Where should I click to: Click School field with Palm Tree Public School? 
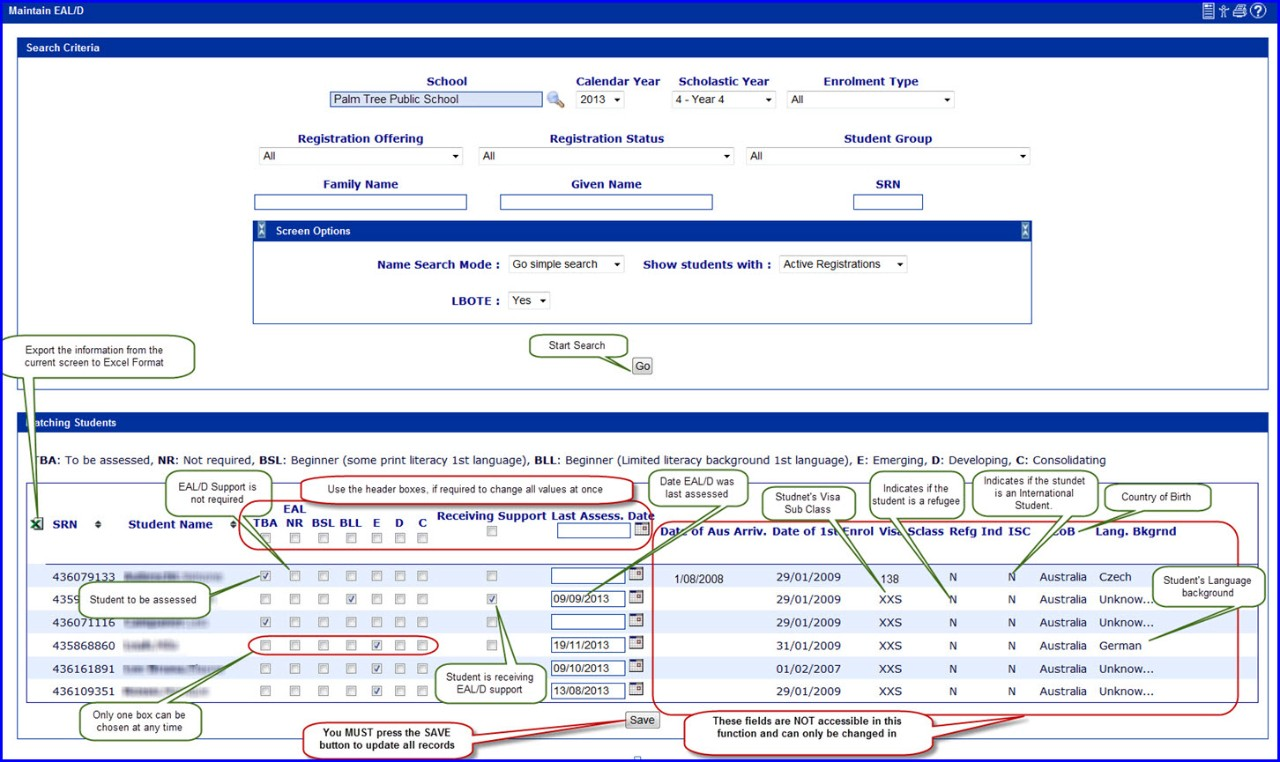(x=436, y=99)
